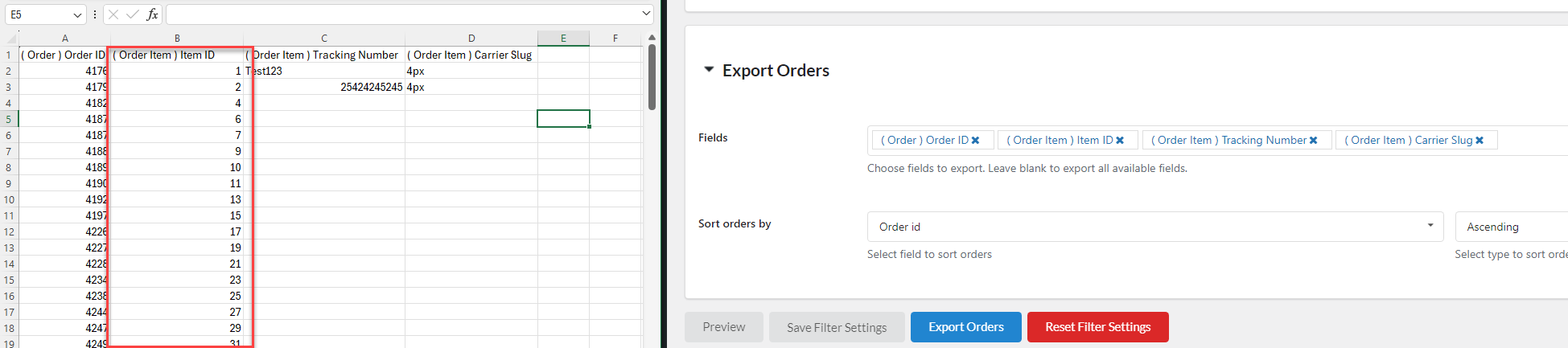This screenshot has width=1568, height=348.
Task: Click the Export Orders blue button
Action: coord(966,327)
